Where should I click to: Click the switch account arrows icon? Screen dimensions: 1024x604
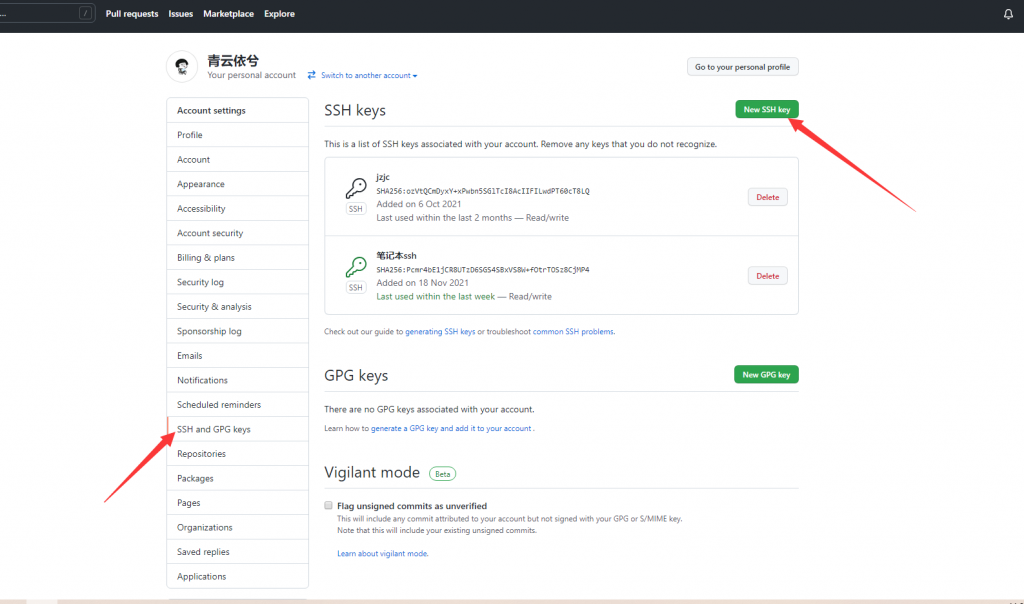tap(312, 75)
